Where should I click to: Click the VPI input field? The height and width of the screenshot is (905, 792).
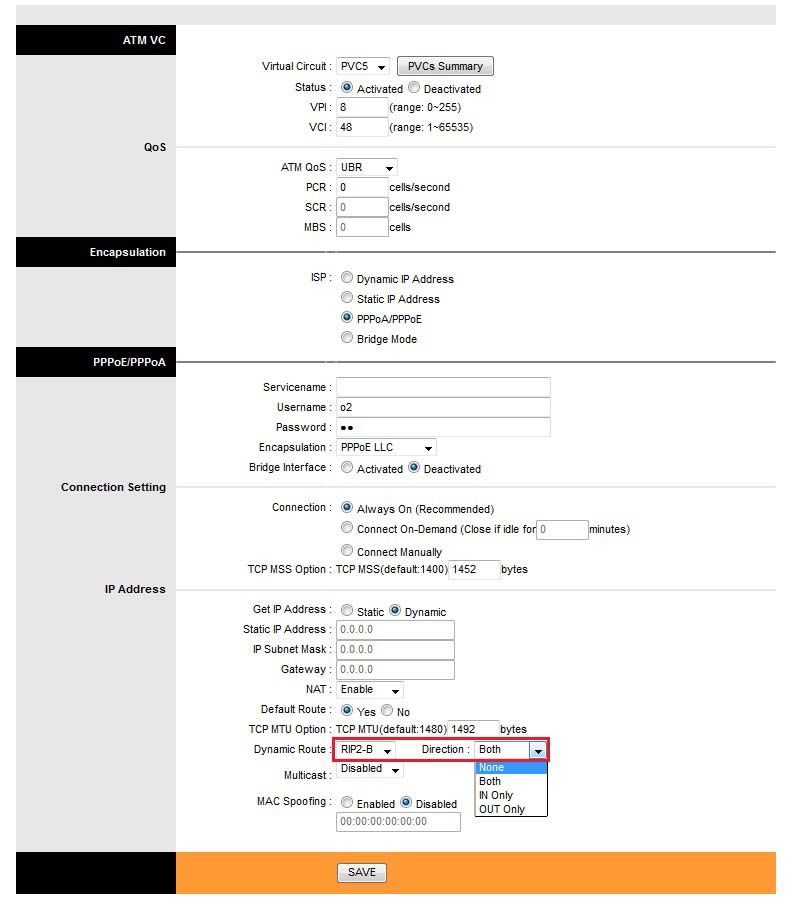coord(362,107)
